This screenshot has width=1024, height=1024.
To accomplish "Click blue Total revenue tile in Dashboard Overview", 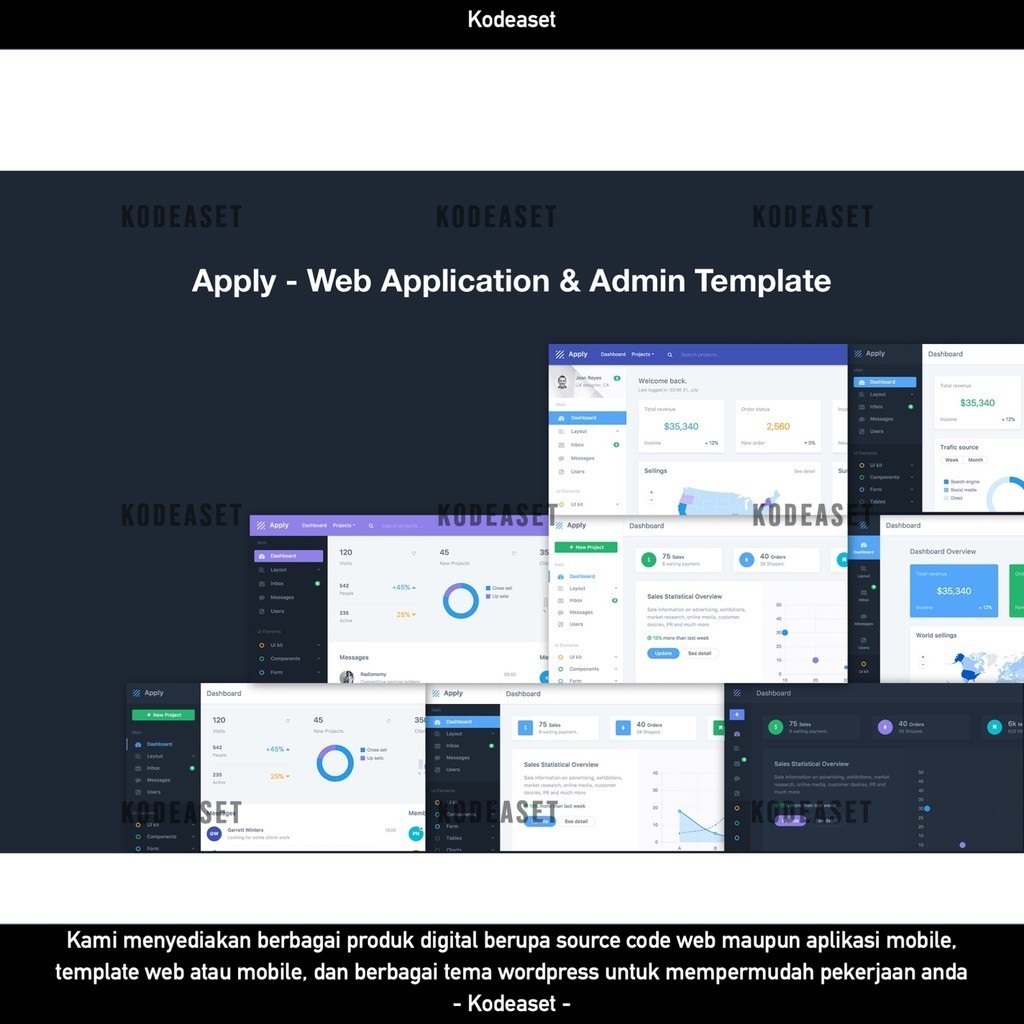I will [953, 590].
